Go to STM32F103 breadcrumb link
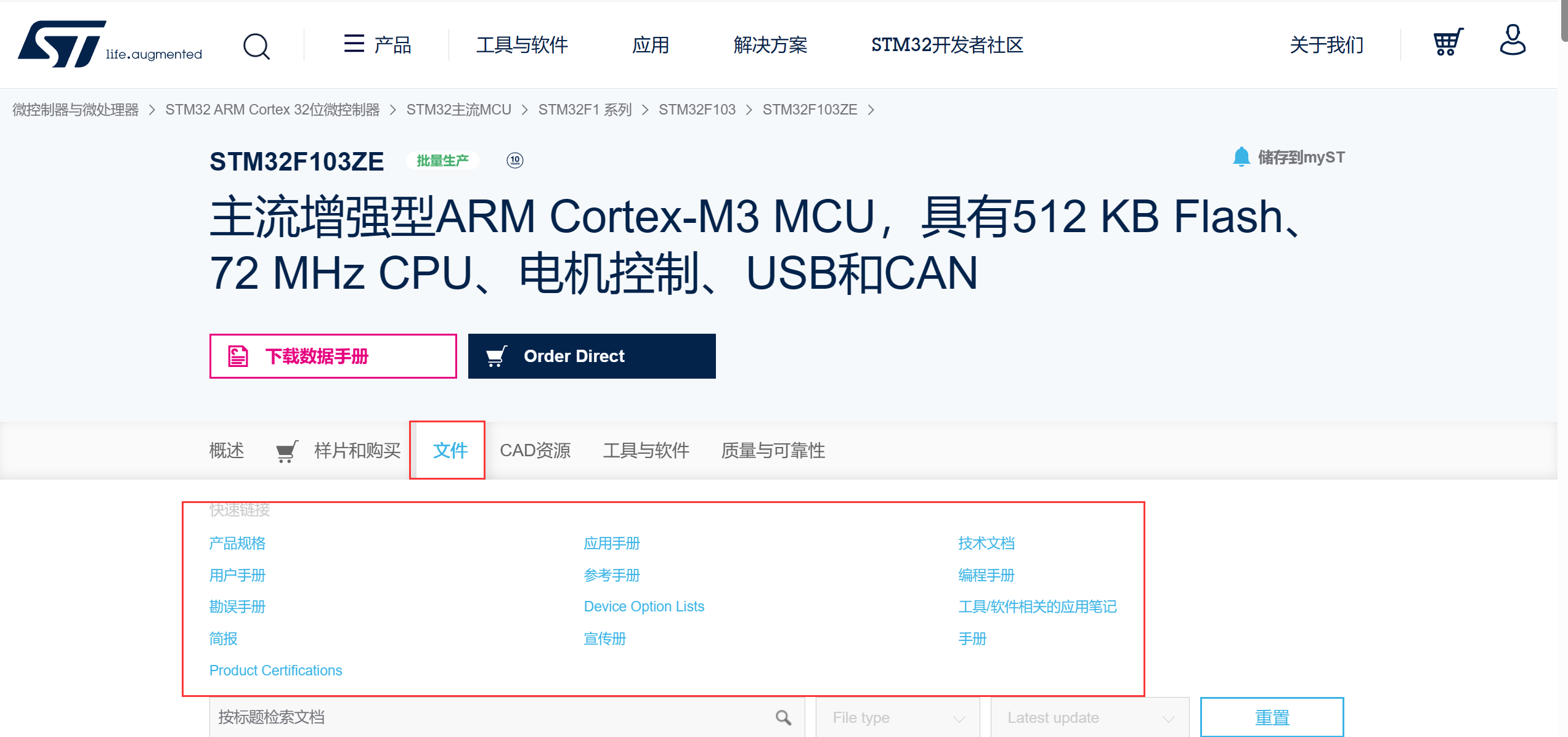The width and height of the screenshot is (1568, 737). coord(697,110)
